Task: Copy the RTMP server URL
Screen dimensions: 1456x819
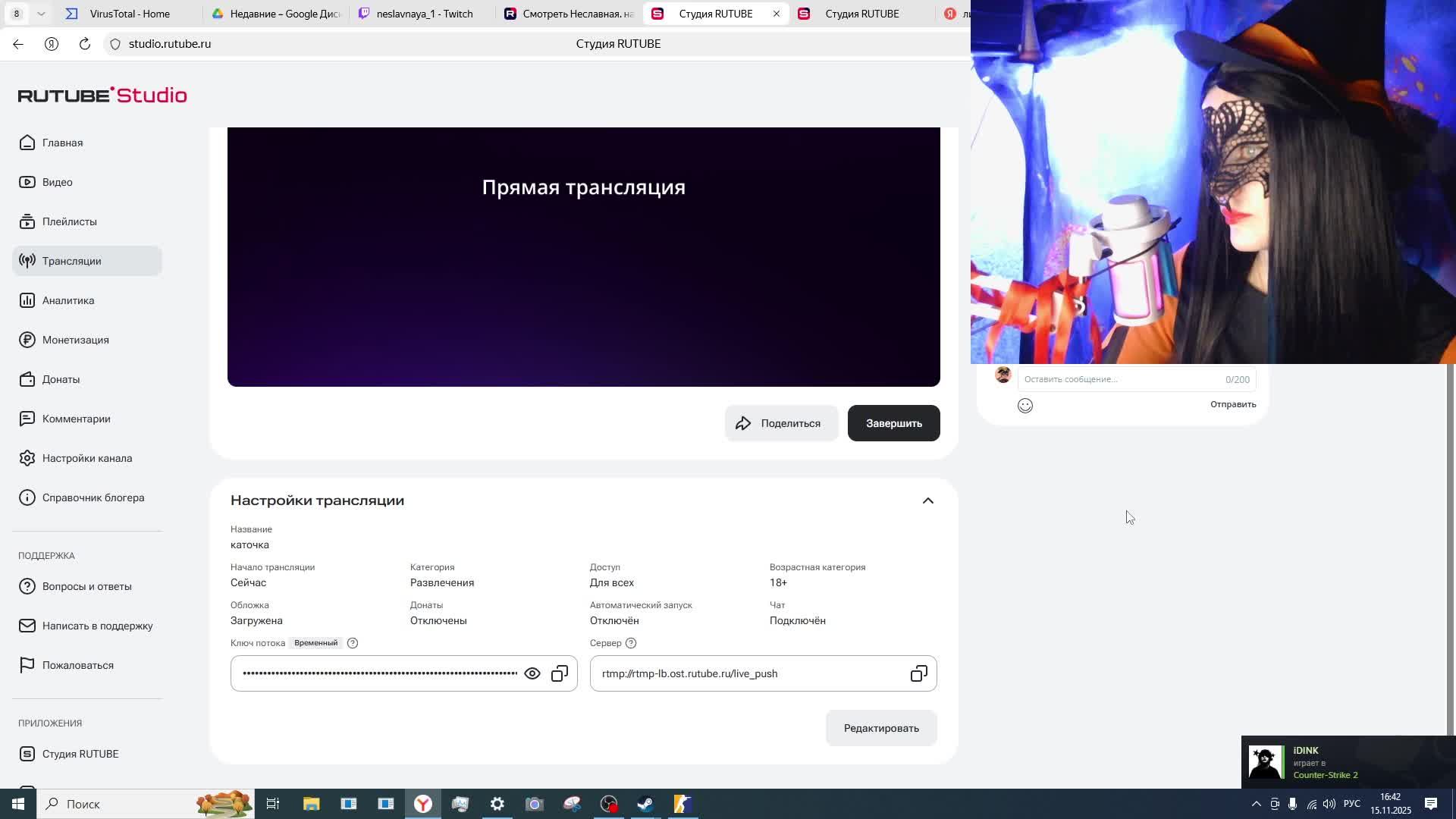Action: [x=918, y=673]
